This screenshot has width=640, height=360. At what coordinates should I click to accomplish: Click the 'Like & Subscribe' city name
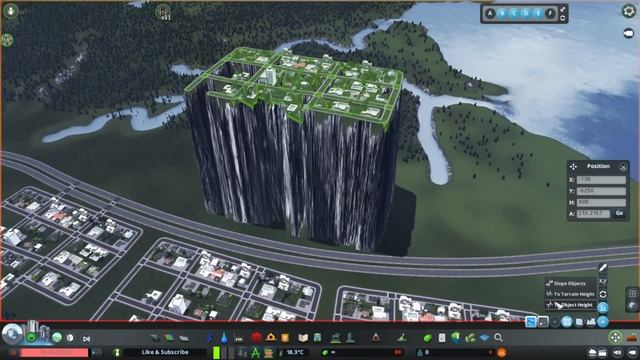click(x=165, y=352)
